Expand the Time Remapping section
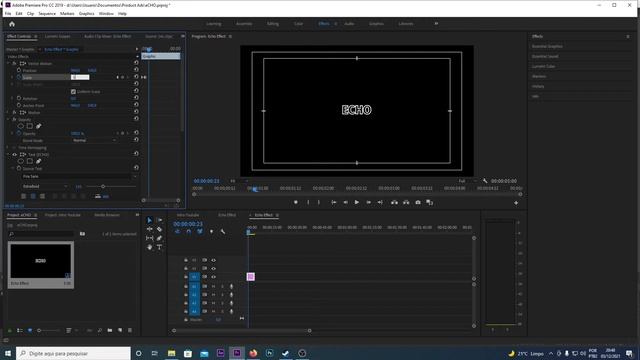 (8, 147)
